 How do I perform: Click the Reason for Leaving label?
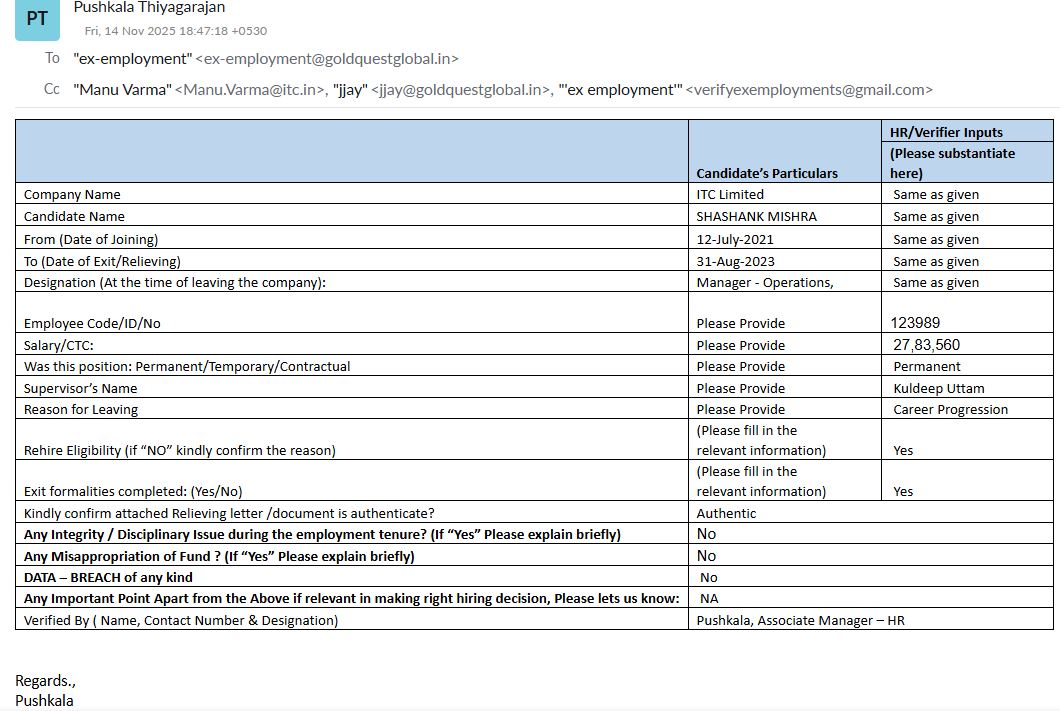click(x=80, y=410)
